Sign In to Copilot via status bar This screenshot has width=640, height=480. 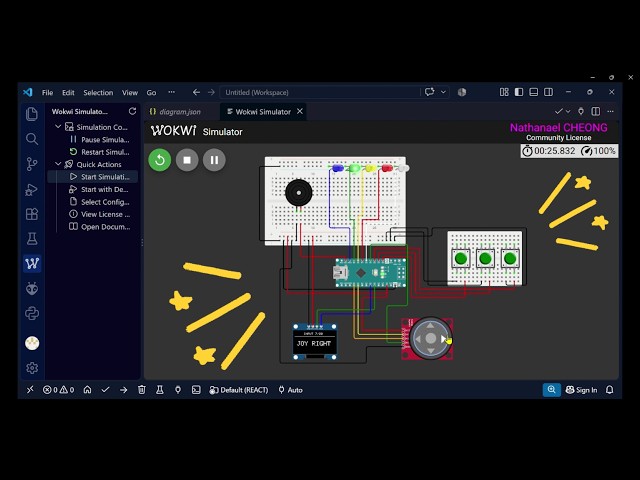click(581, 390)
